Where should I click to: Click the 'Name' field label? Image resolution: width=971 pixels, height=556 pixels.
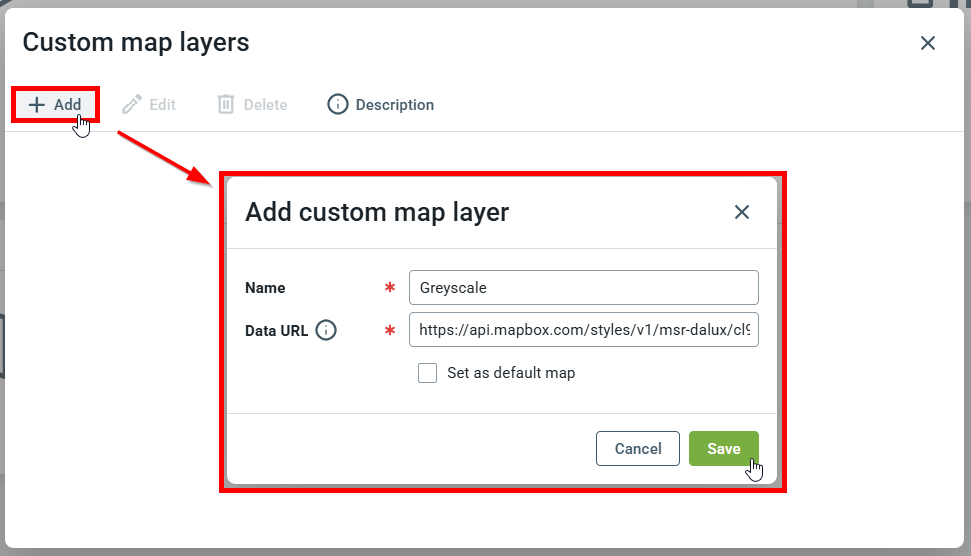[x=265, y=288]
